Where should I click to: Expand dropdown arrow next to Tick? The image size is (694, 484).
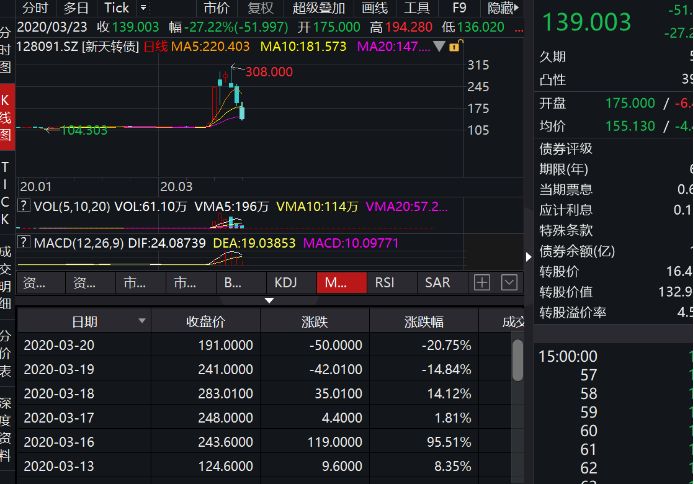141,8
